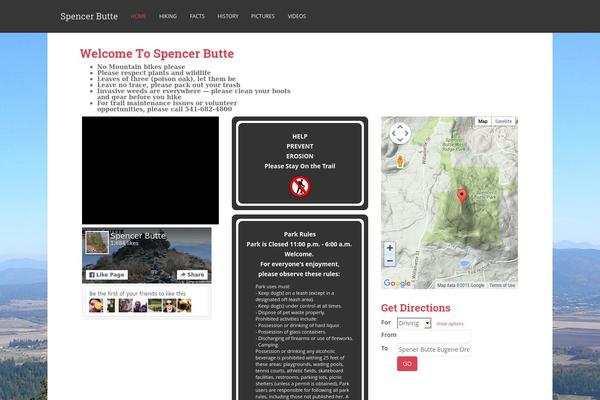This screenshot has width=600, height=400.
Task: Focus the To destination field
Action: pos(434,349)
